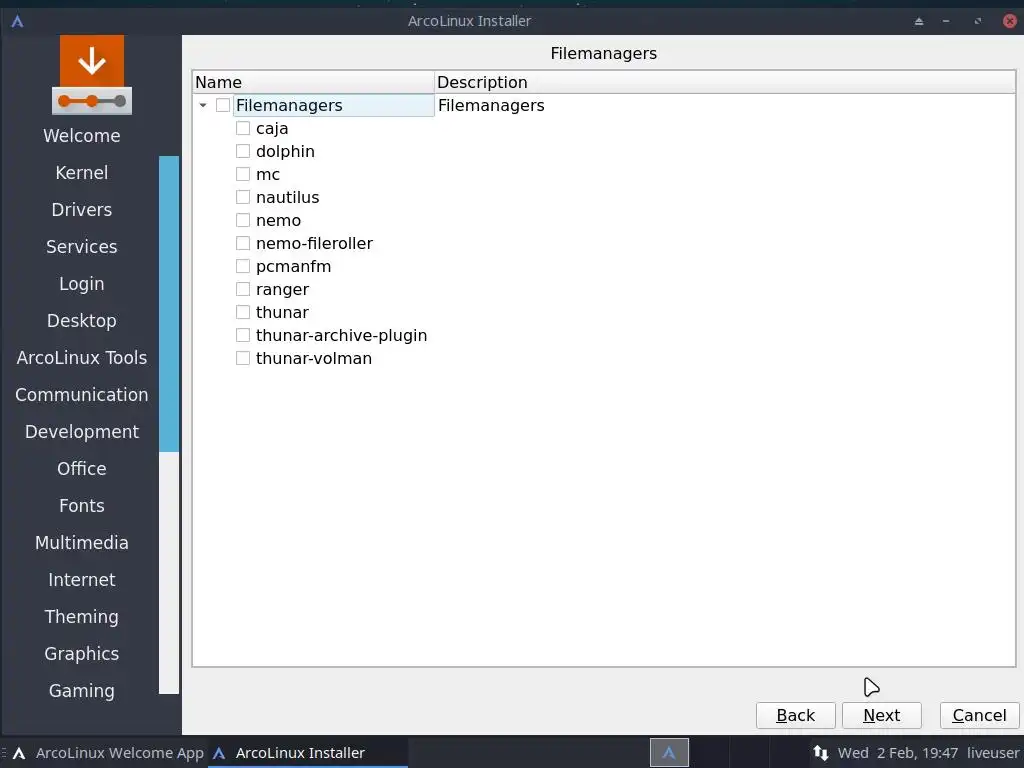Click the dolphin package name

click(285, 152)
